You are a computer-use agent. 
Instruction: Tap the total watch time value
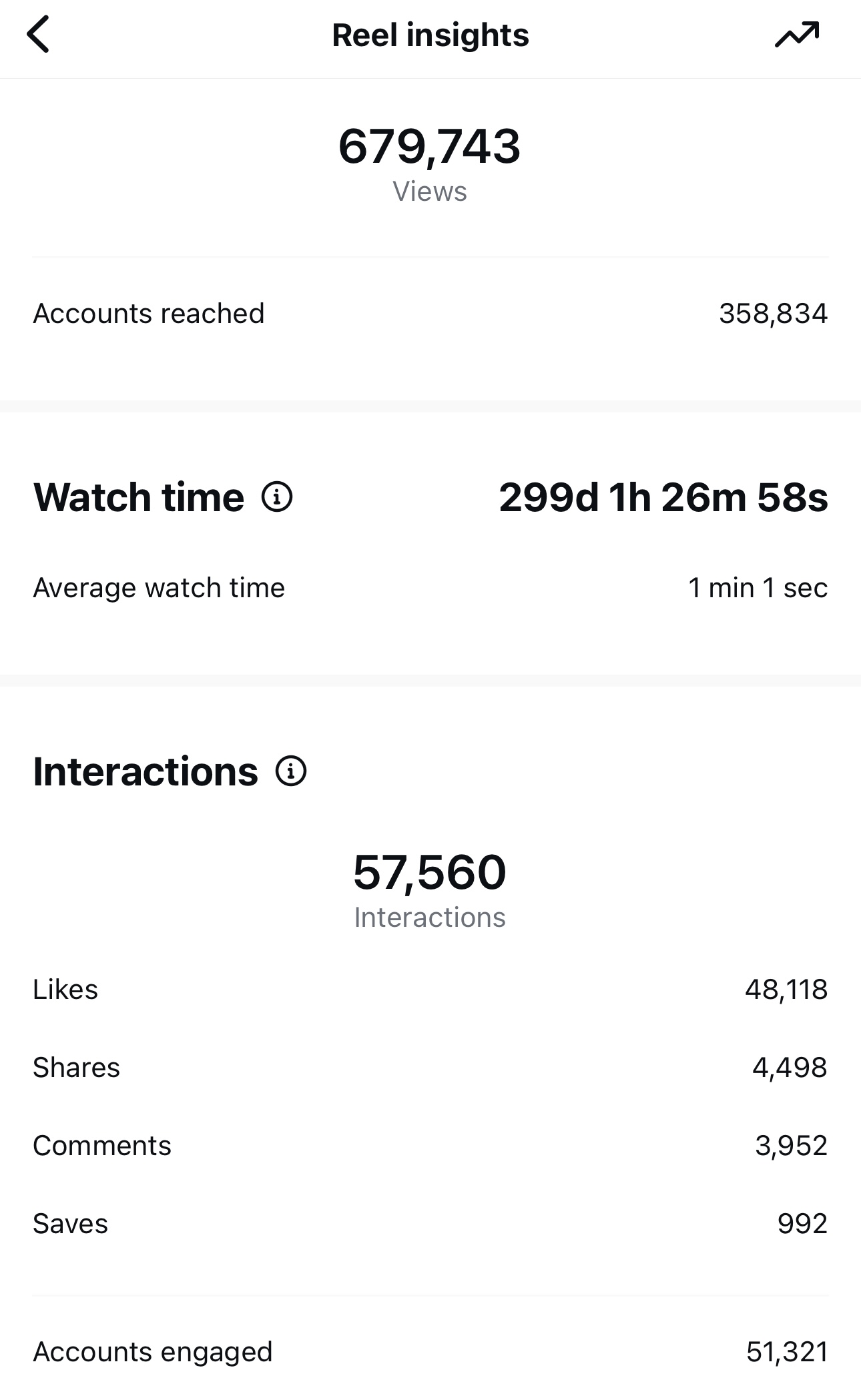663,497
